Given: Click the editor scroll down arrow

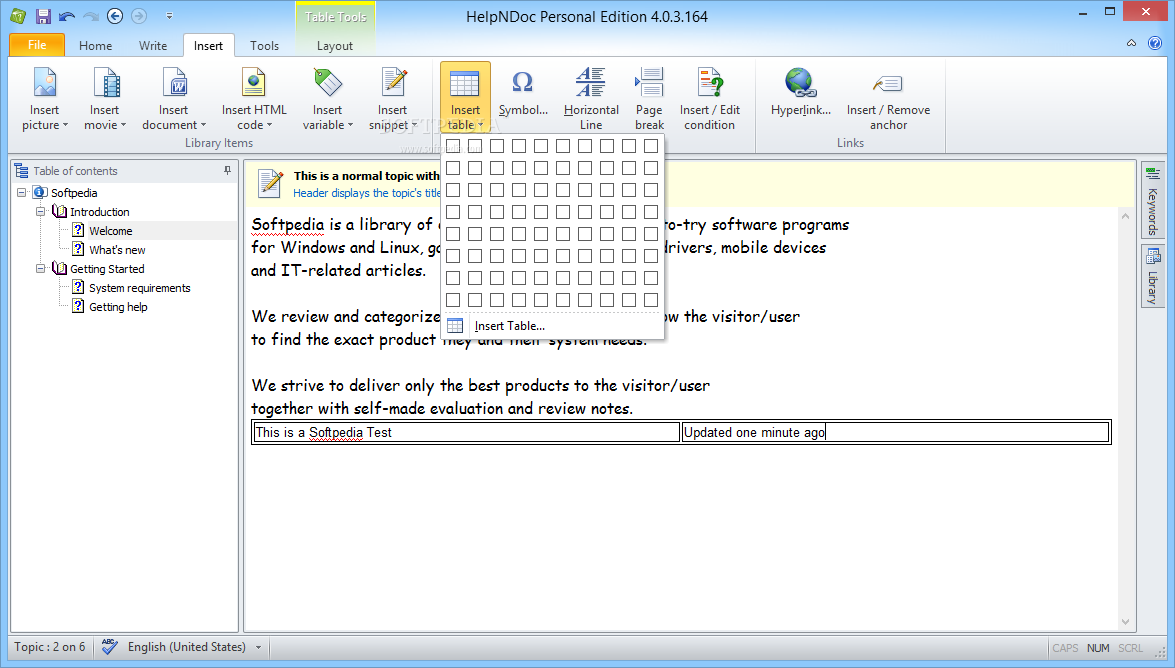Looking at the screenshot, I should (1125, 622).
